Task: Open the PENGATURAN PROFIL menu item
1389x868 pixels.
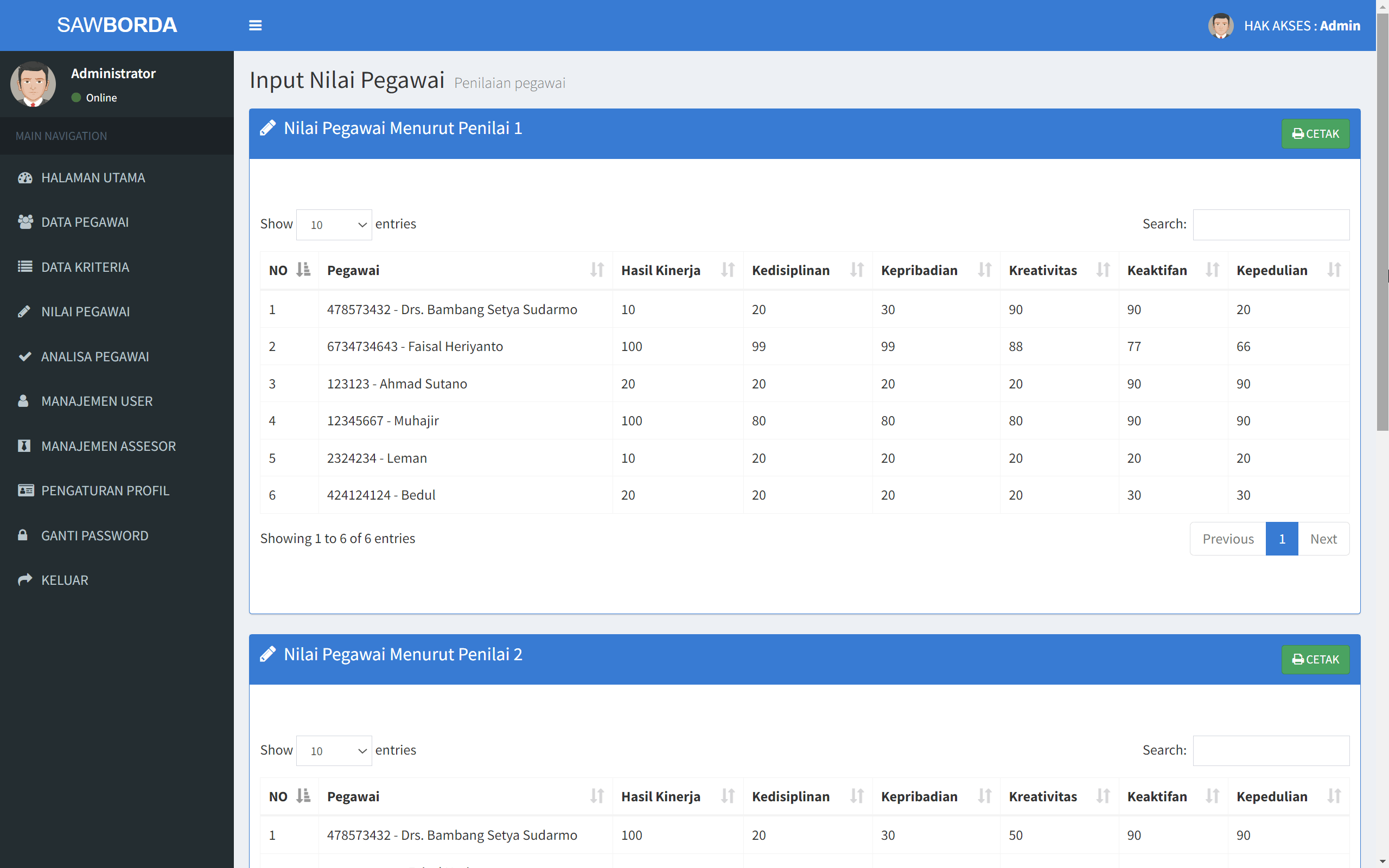Action: (105, 490)
